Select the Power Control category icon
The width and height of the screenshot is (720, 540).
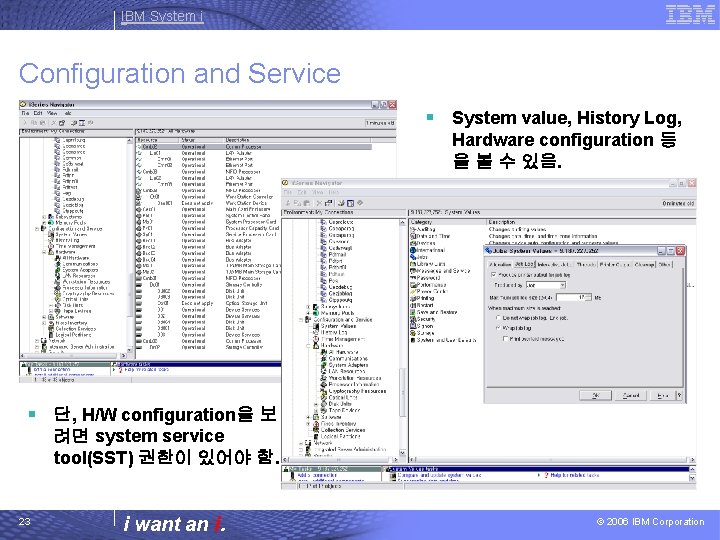pyautogui.click(x=413, y=292)
